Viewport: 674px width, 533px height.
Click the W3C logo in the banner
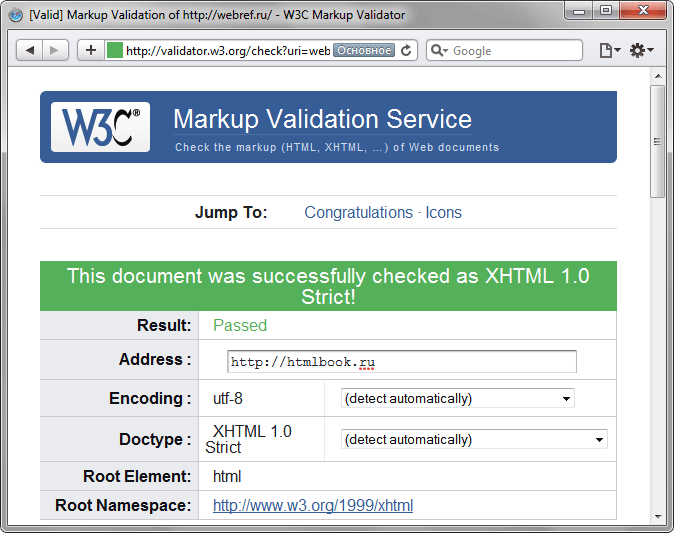(x=100, y=127)
